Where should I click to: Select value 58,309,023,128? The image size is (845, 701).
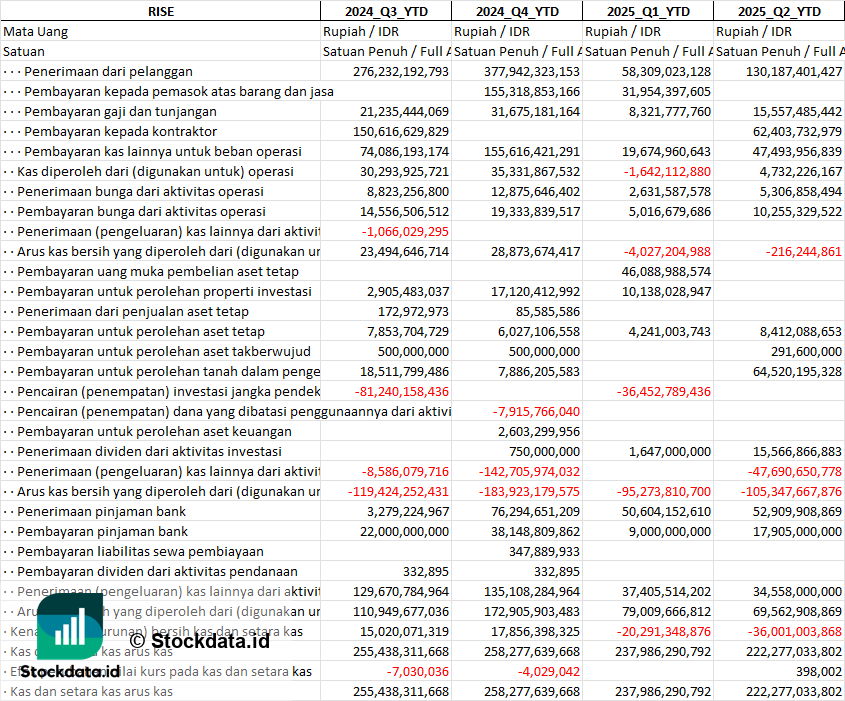click(666, 71)
